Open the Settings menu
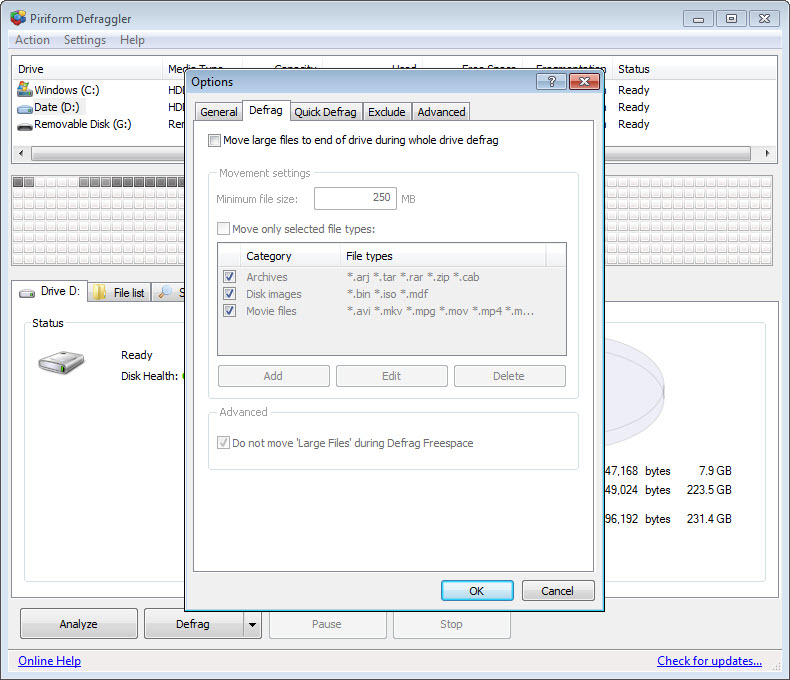790x680 pixels. pyautogui.click(x=85, y=40)
